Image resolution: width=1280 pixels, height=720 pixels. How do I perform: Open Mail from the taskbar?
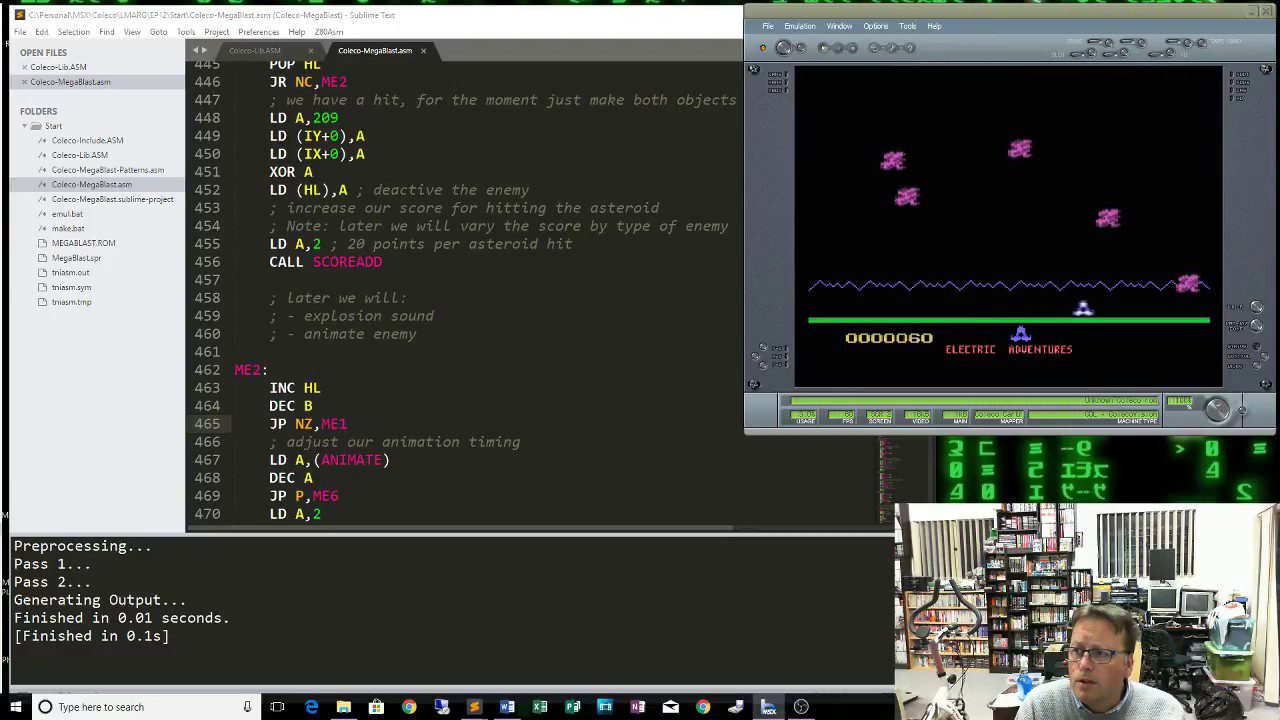pos(670,707)
